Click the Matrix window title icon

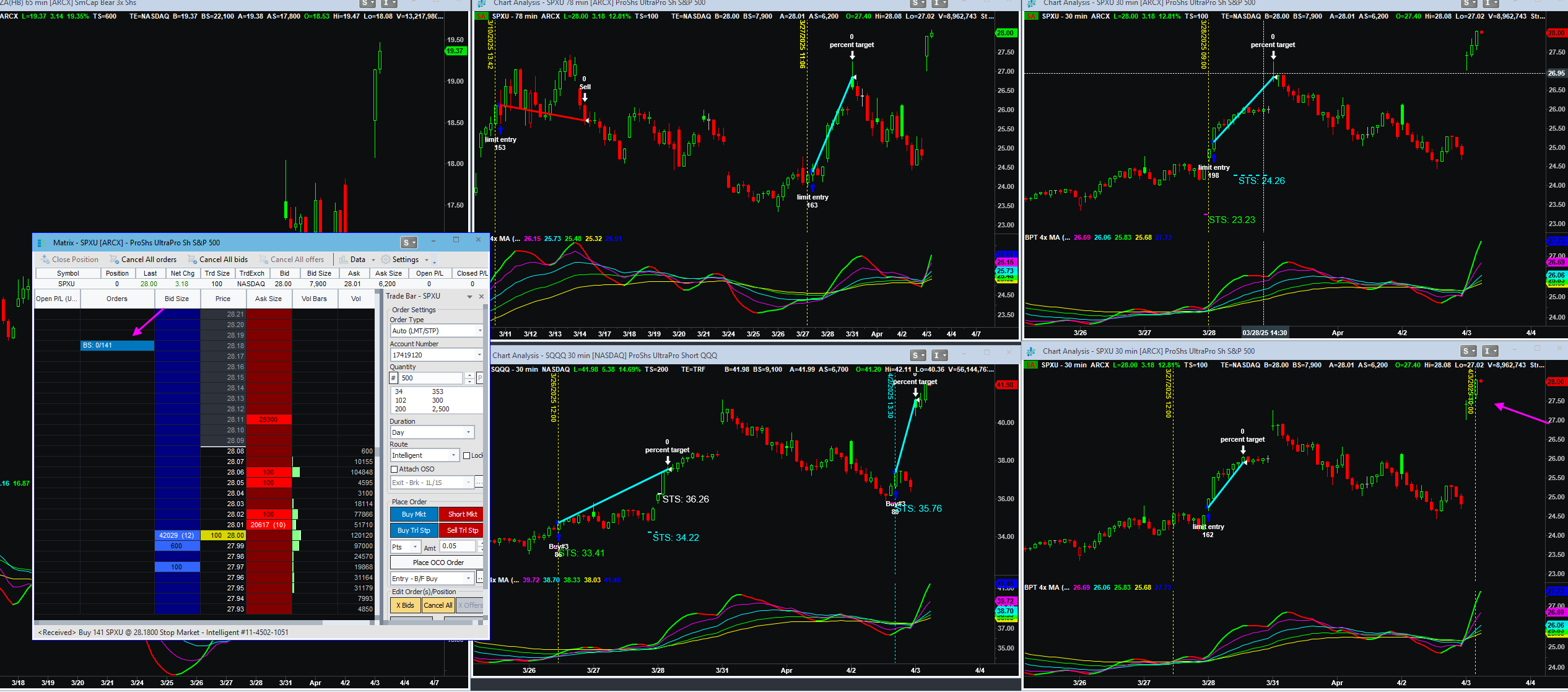(40, 243)
